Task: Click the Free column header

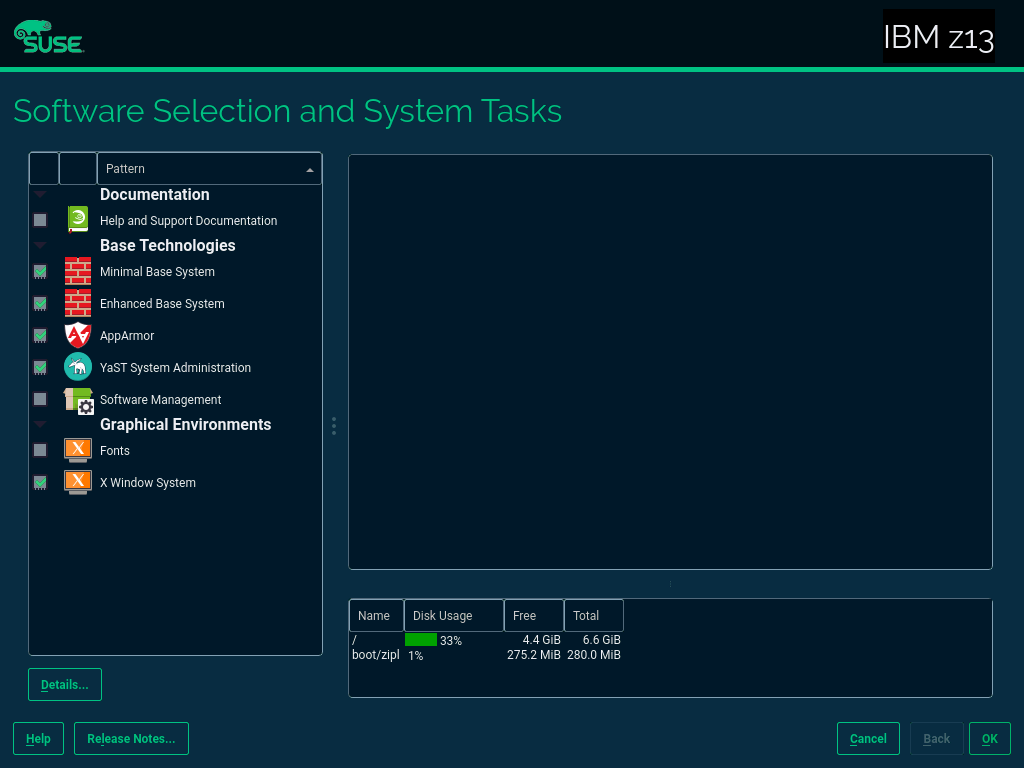Action: tap(533, 616)
